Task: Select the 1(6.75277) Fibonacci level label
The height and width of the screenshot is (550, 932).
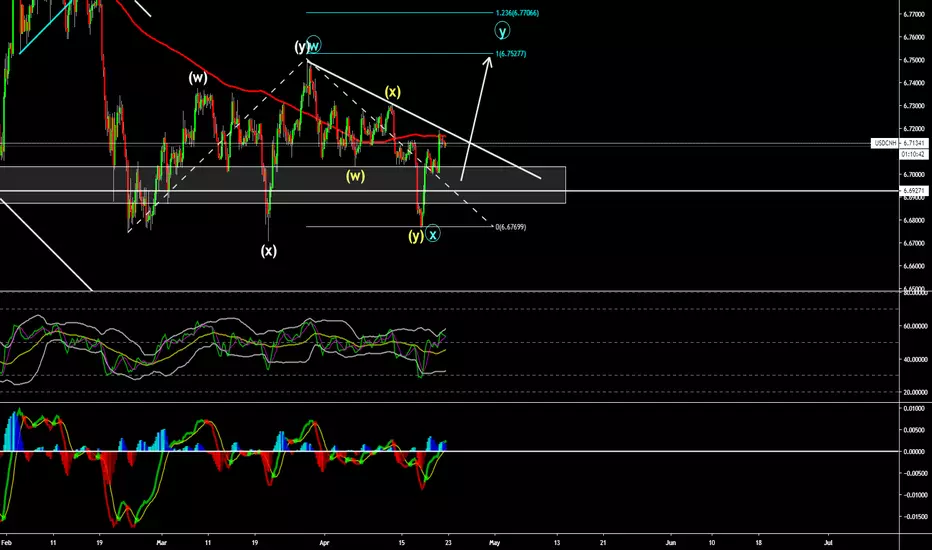Action: coord(511,54)
